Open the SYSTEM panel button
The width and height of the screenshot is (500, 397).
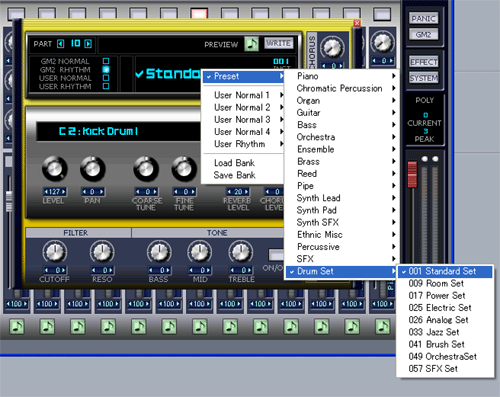click(424, 78)
